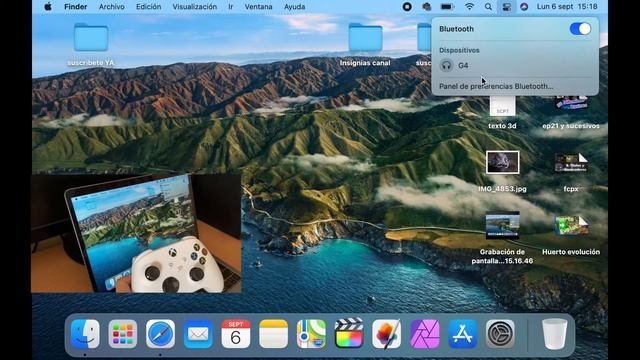Screen dimensions: 640x360
Task: Open the Finder menu
Action: coord(76,7)
